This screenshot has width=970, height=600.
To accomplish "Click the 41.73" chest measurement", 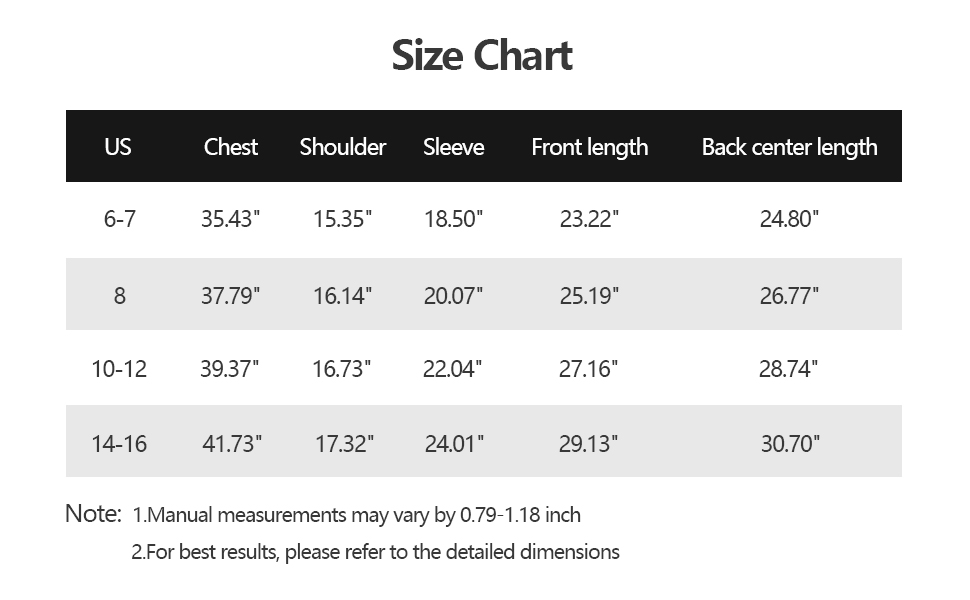I will tap(232, 444).
